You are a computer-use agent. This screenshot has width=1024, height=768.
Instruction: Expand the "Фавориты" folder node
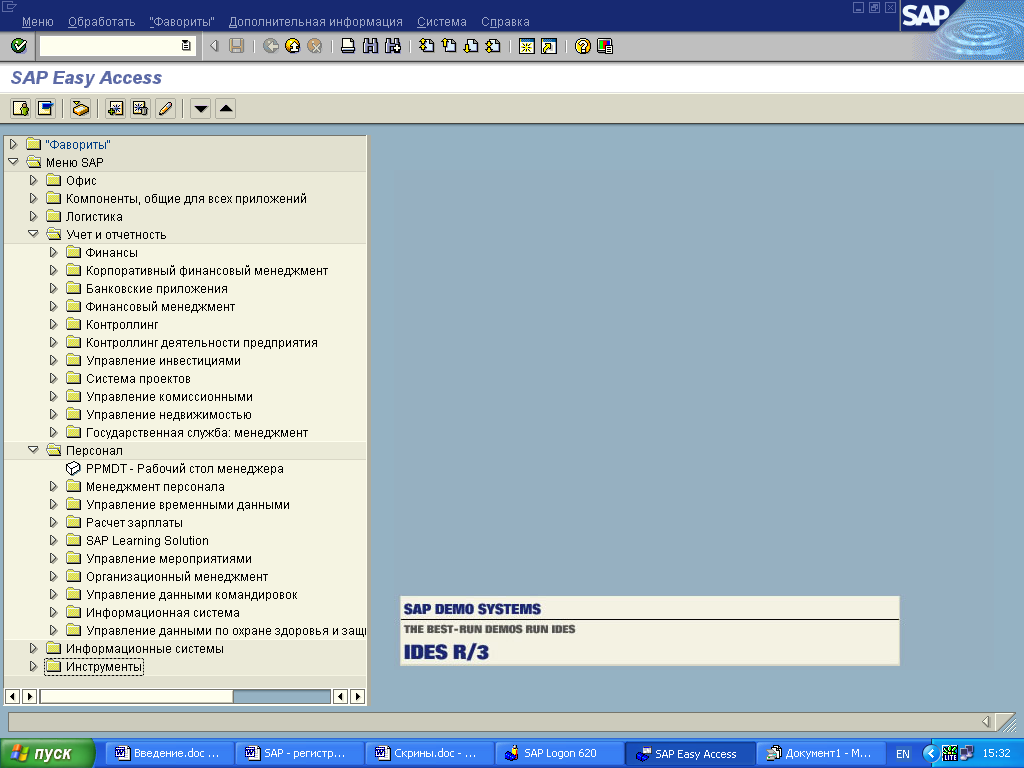coord(13,144)
